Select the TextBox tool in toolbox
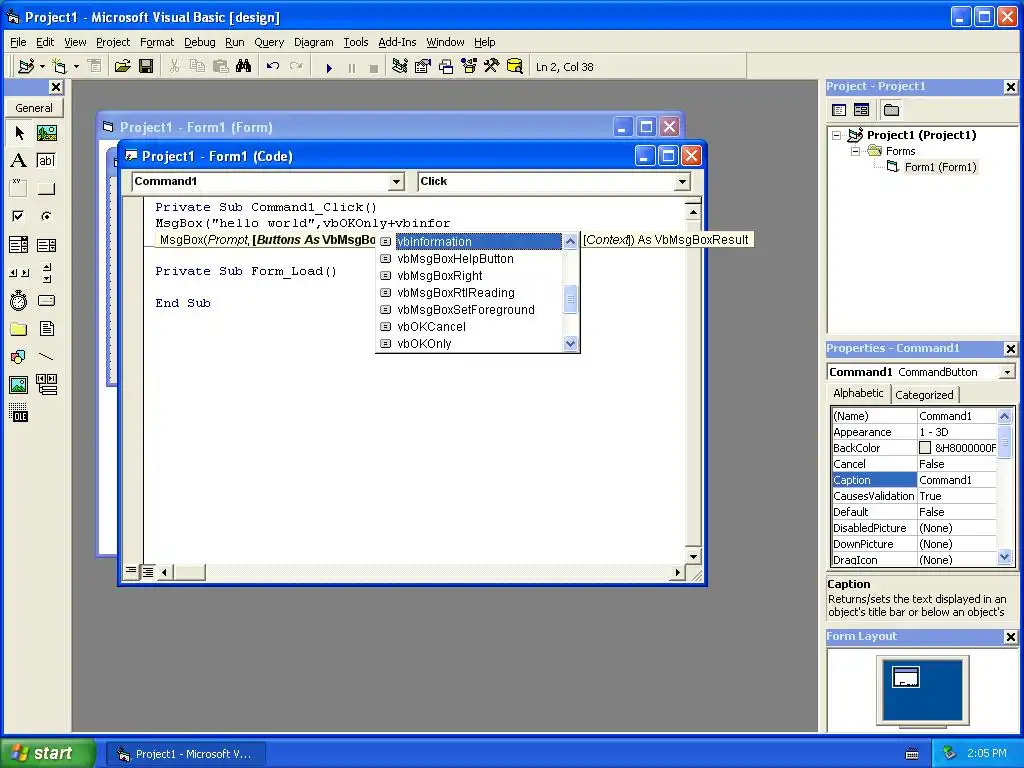This screenshot has width=1024, height=768. point(46,161)
